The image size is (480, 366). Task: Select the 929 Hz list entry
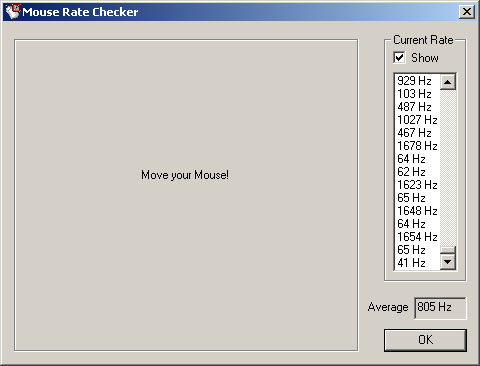click(418, 81)
